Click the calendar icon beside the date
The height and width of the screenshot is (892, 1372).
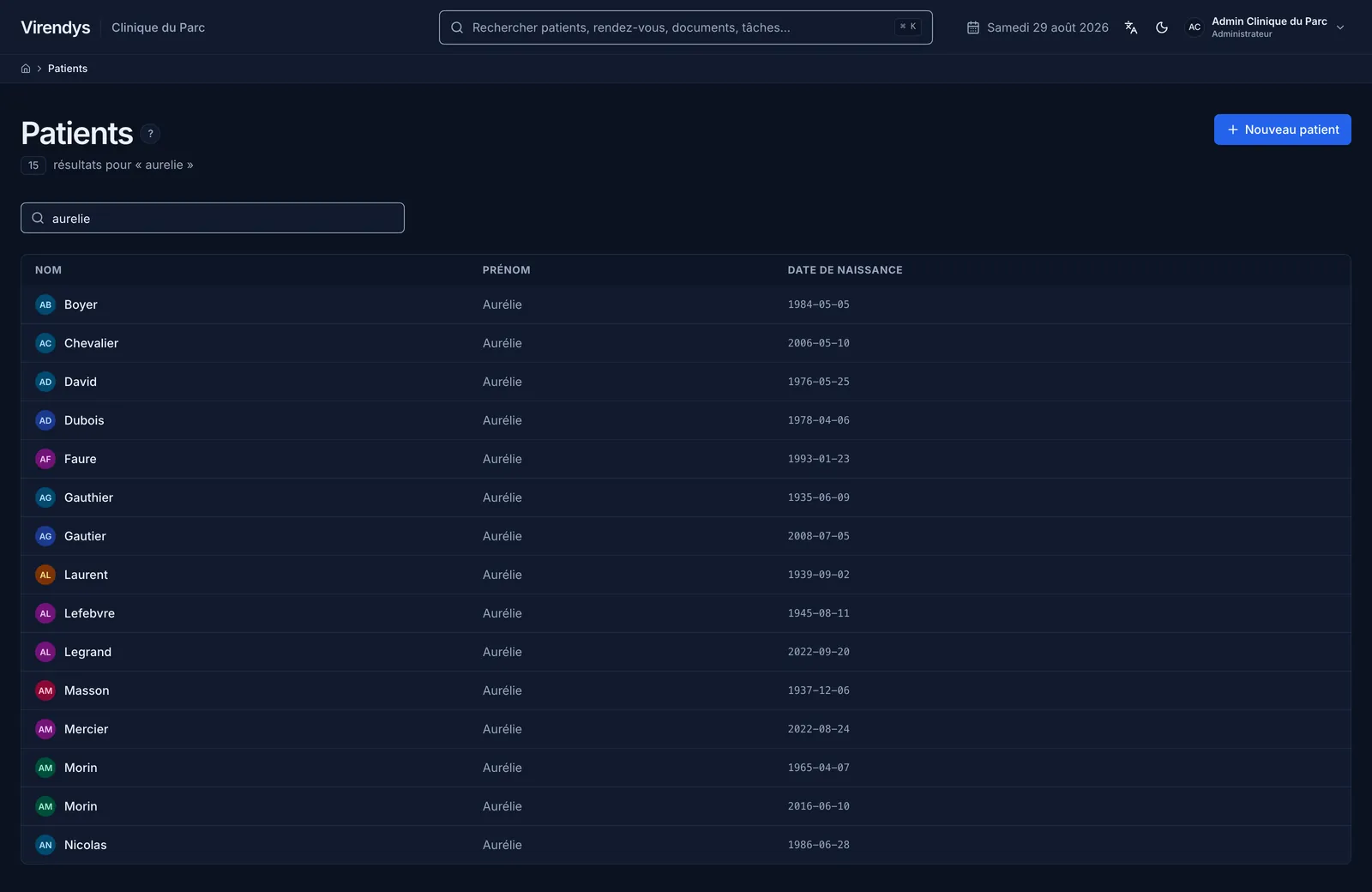(973, 27)
